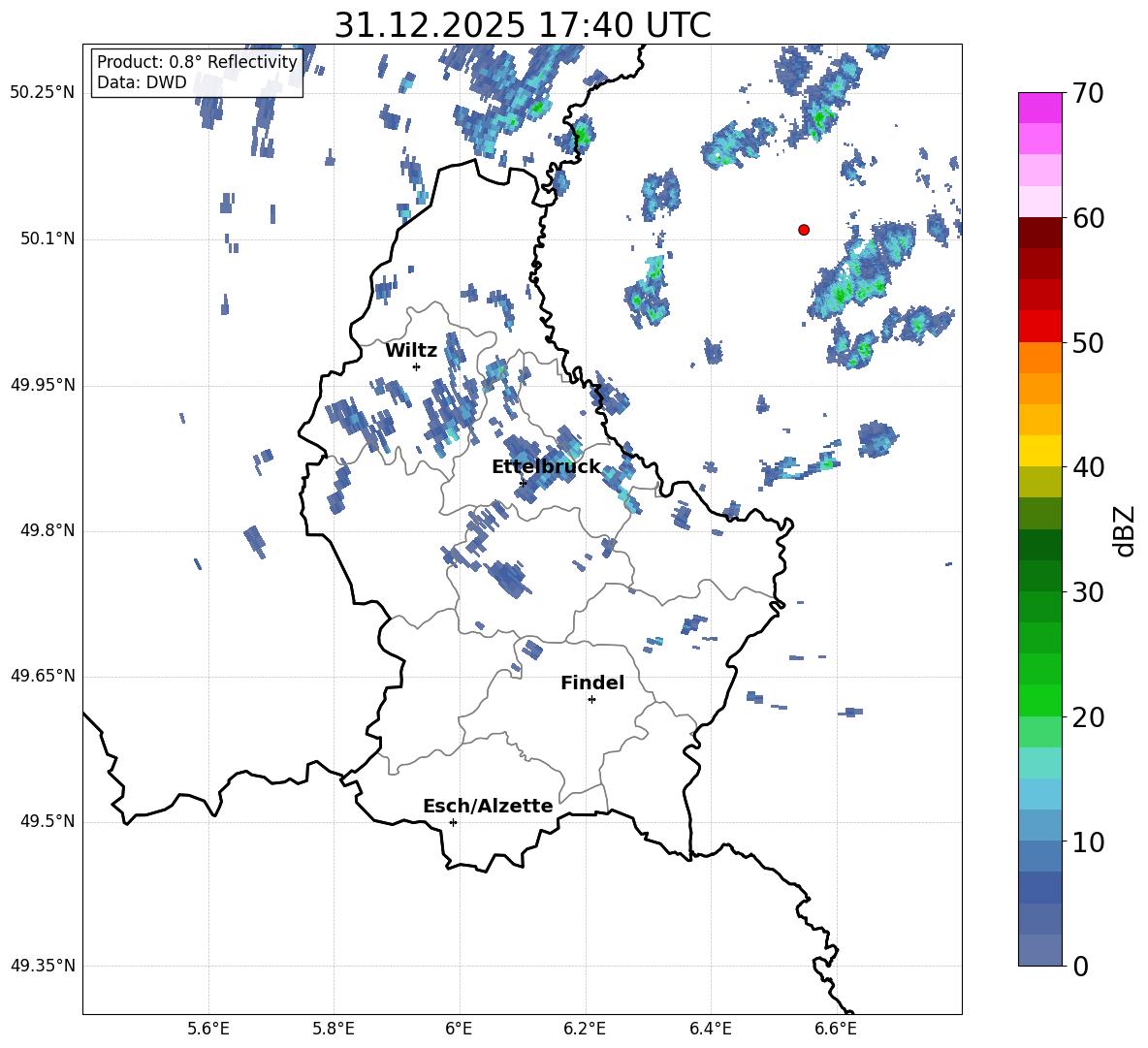This screenshot has width=1148, height=1048.
Task: Click the yellow colorbar swatch above 40
Action: coord(1040,452)
